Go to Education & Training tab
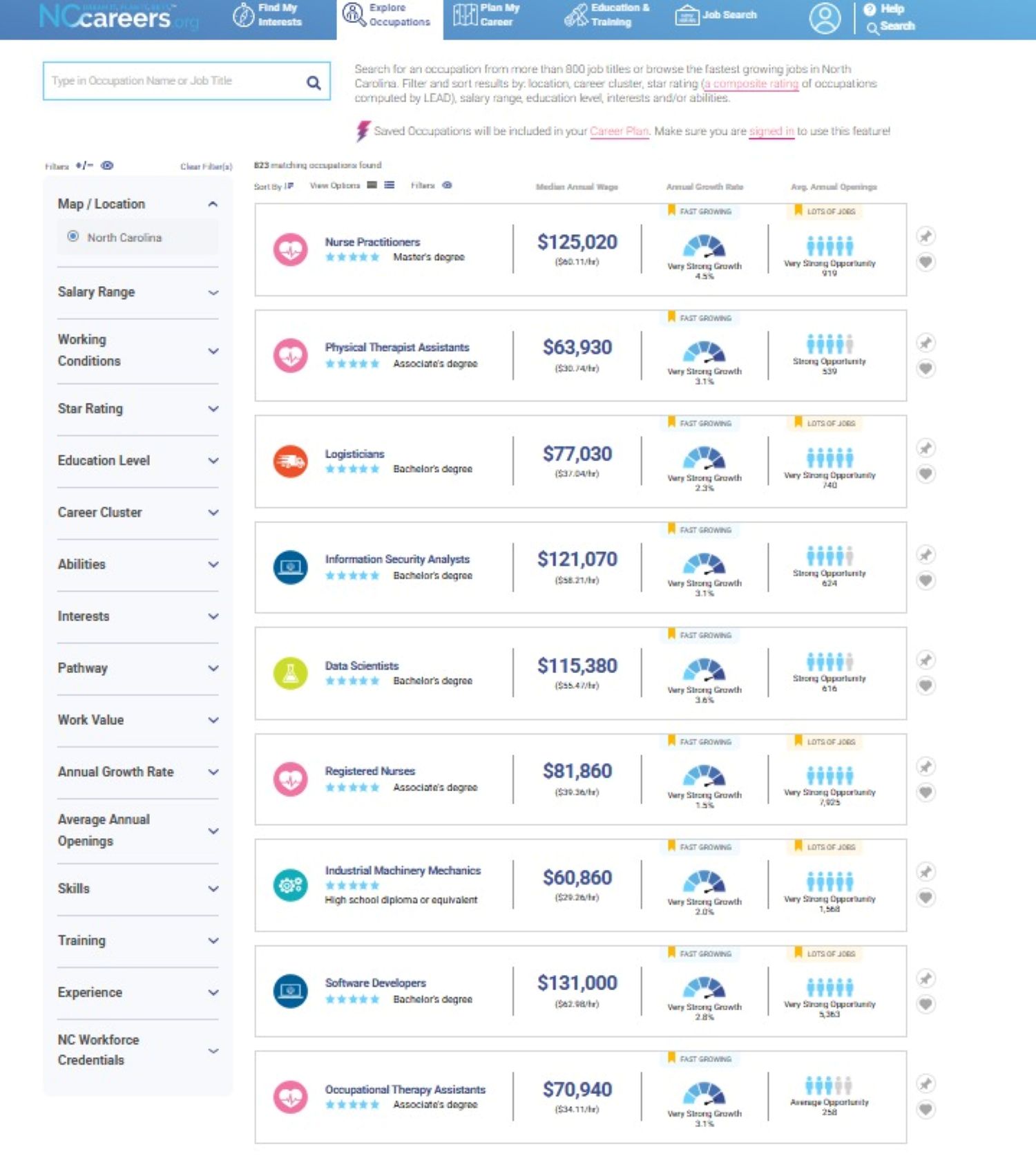This screenshot has width=1036, height=1156. pos(607,15)
